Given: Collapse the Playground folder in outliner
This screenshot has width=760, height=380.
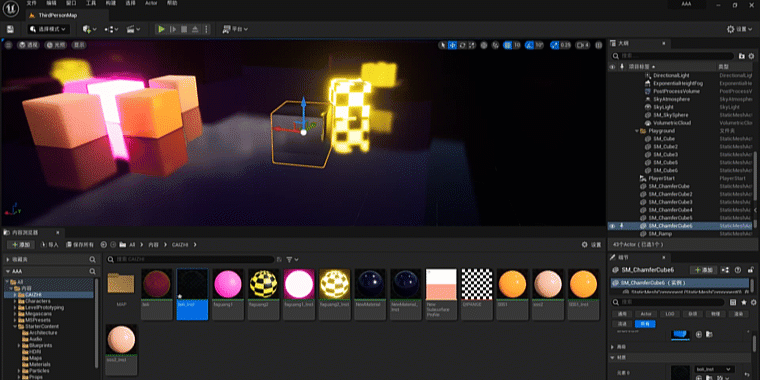Looking at the screenshot, I should pyautogui.click(x=637, y=131).
